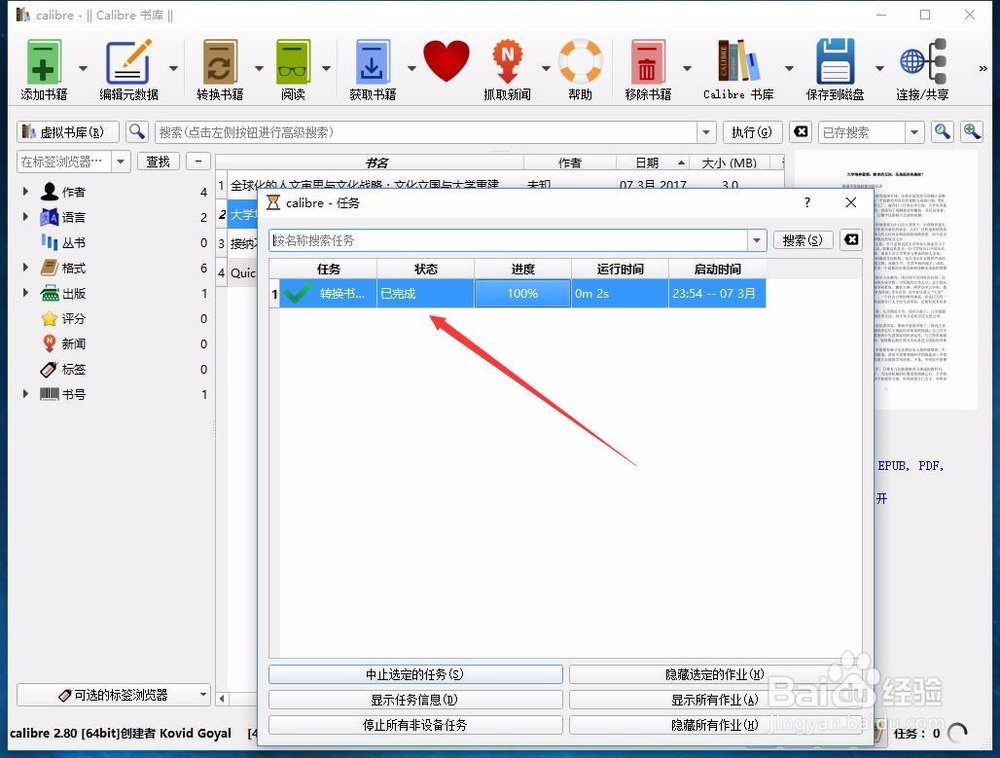Sort jobs by the Progress column header

523,269
